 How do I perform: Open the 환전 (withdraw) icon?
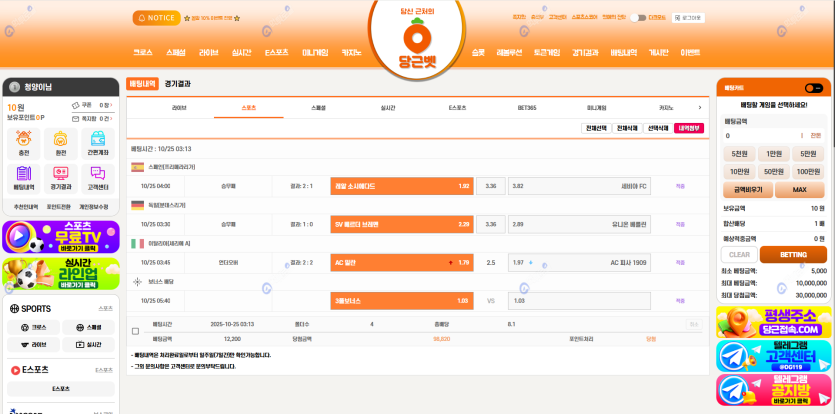point(60,144)
